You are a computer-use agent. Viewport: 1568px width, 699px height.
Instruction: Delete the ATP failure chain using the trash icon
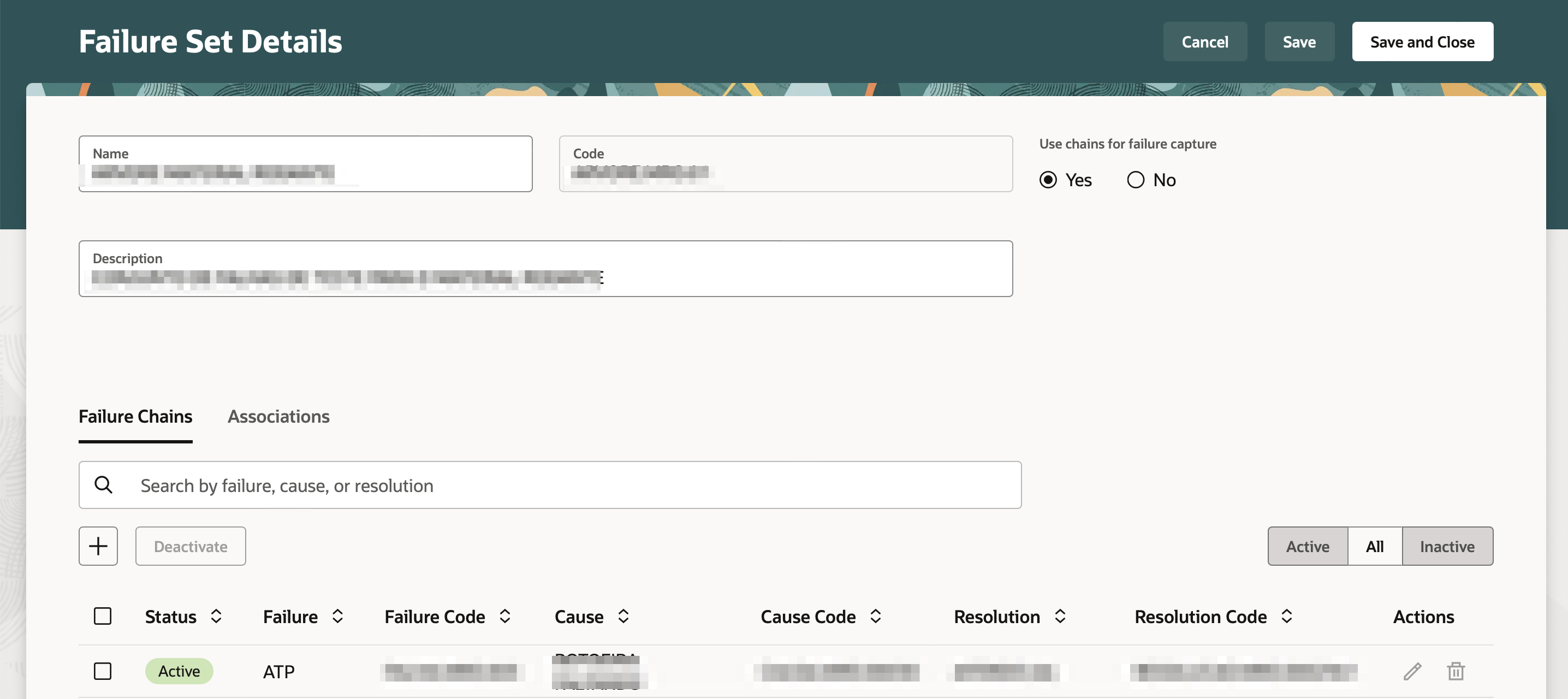tap(1456, 671)
